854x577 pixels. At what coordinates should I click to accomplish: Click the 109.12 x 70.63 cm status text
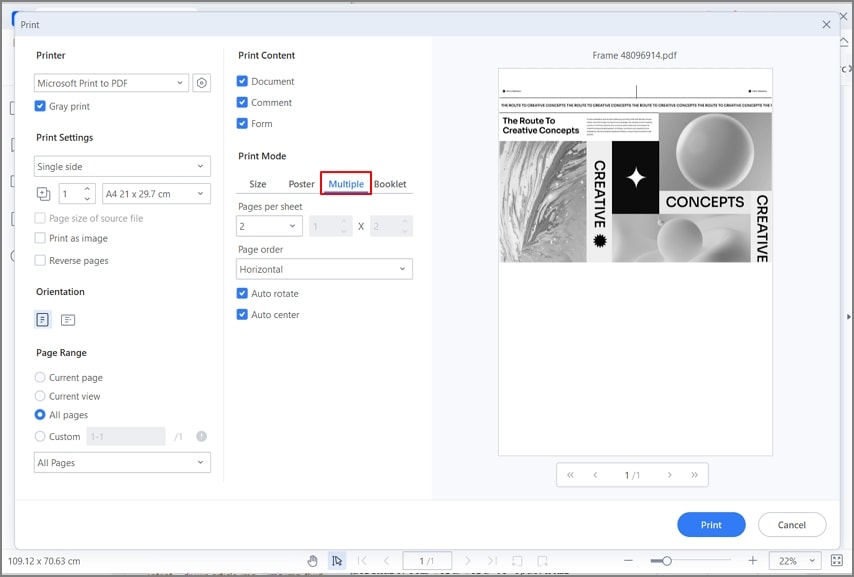[x=44, y=561]
